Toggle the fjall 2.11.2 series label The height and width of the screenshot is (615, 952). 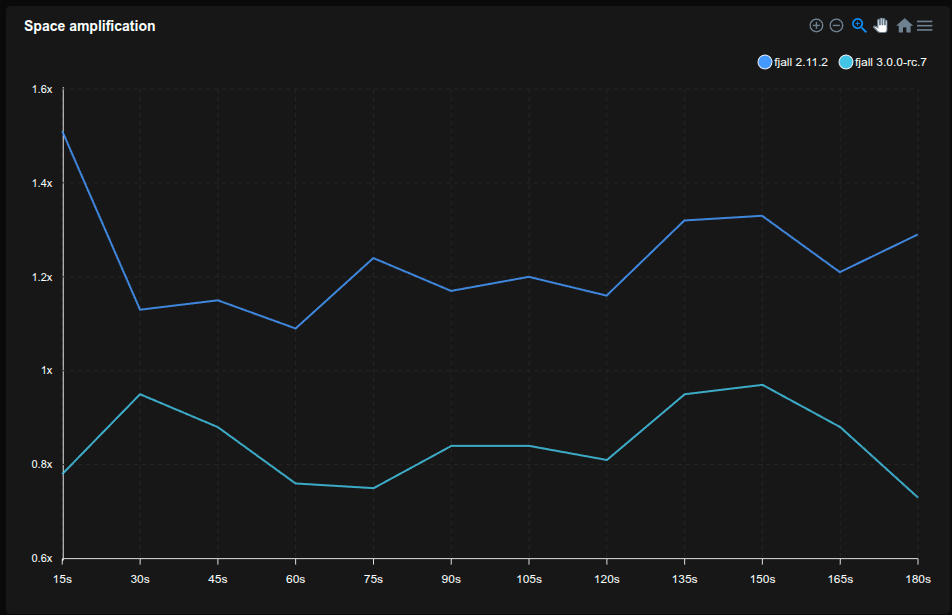(x=801, y=63)
